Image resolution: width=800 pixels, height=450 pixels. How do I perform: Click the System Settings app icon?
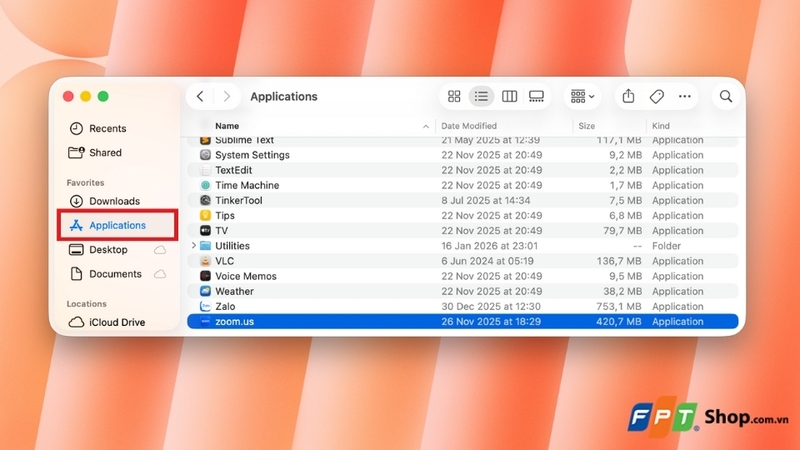pos(205,155)
